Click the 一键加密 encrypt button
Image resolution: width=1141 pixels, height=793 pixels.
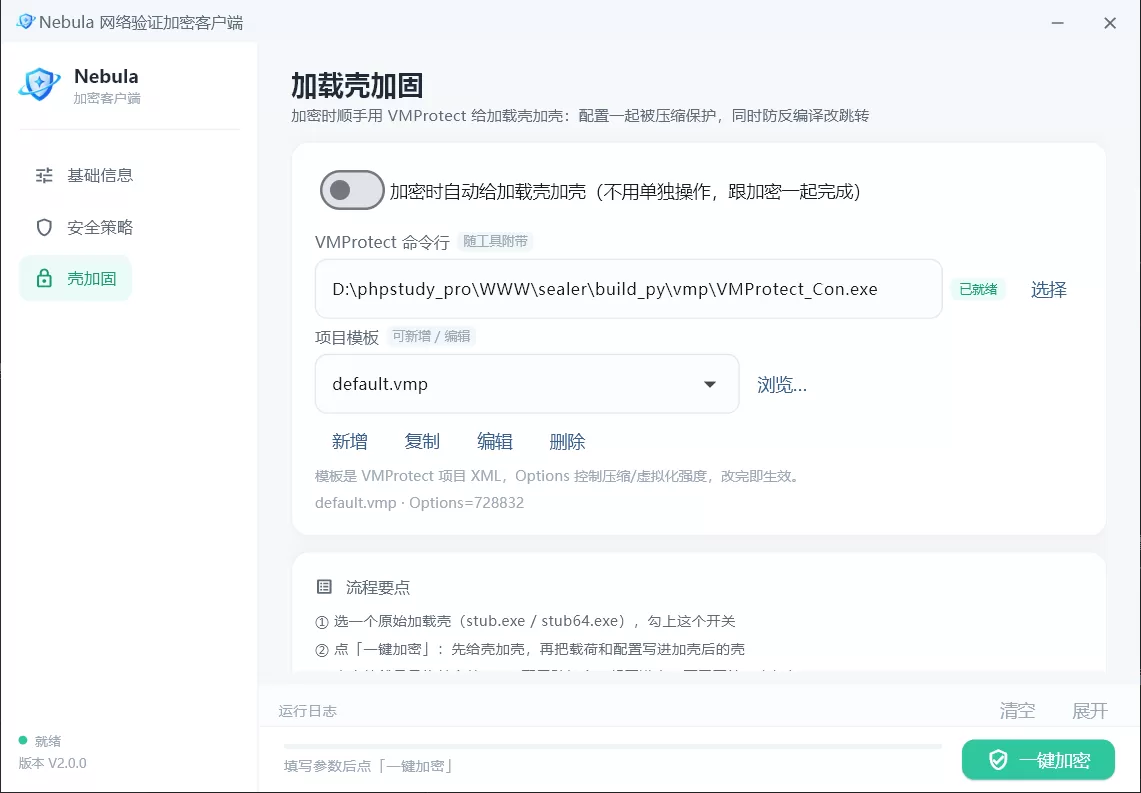point(1038,760)
